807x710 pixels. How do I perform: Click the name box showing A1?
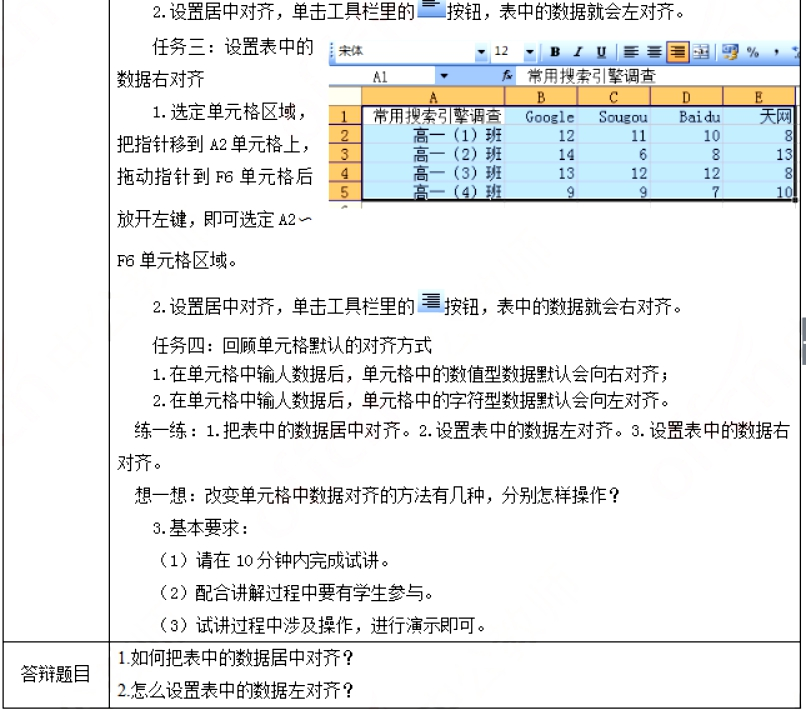point(383,77)
